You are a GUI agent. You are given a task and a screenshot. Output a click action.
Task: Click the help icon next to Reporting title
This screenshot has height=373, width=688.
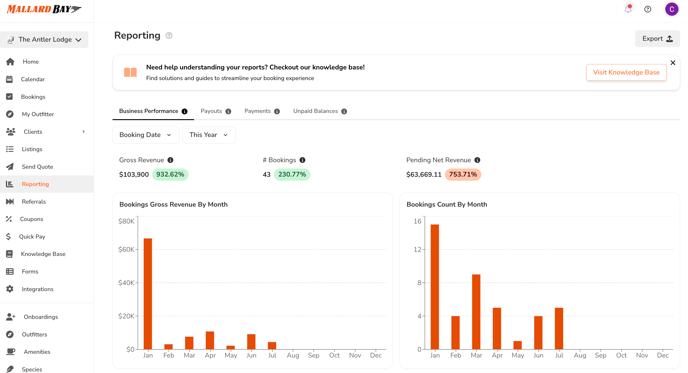click(169, 36)
